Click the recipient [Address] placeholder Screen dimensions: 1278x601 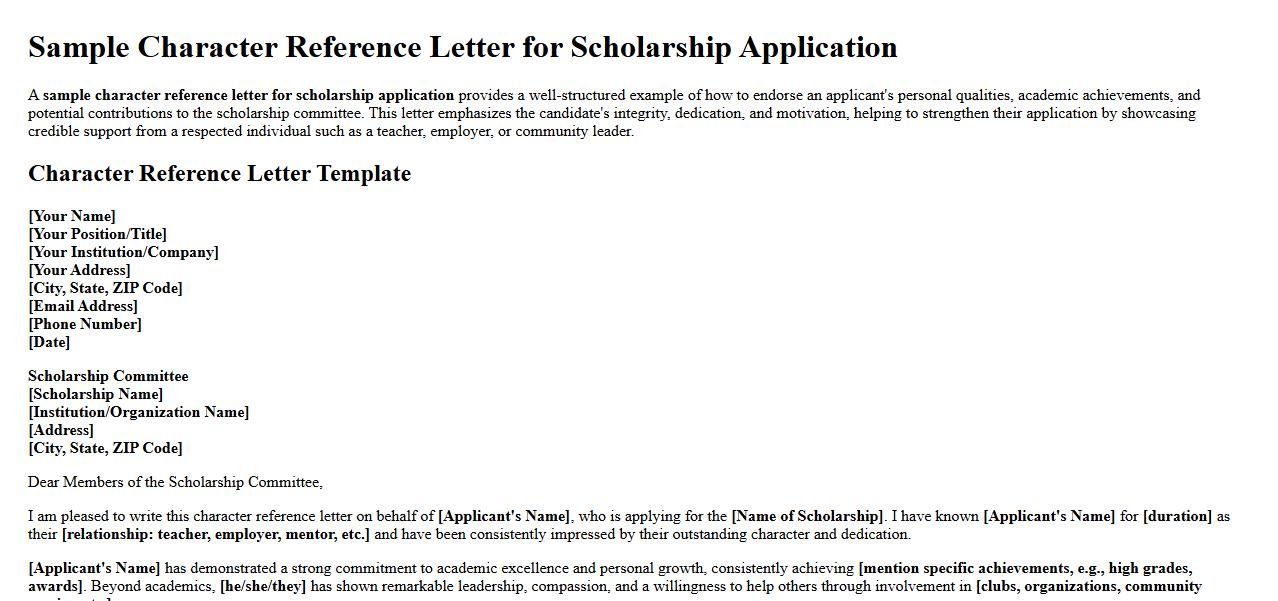point(61,430)
